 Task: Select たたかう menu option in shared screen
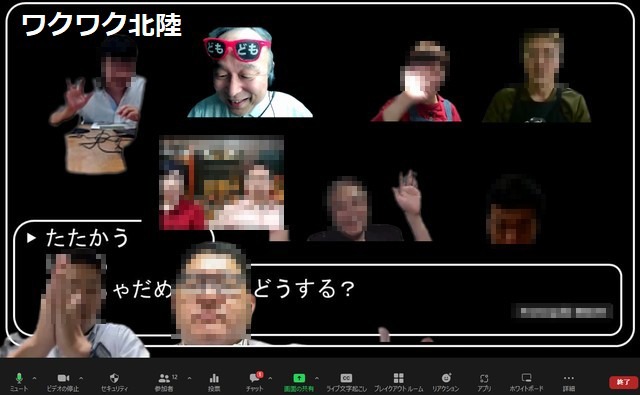(x=87, y=238)
